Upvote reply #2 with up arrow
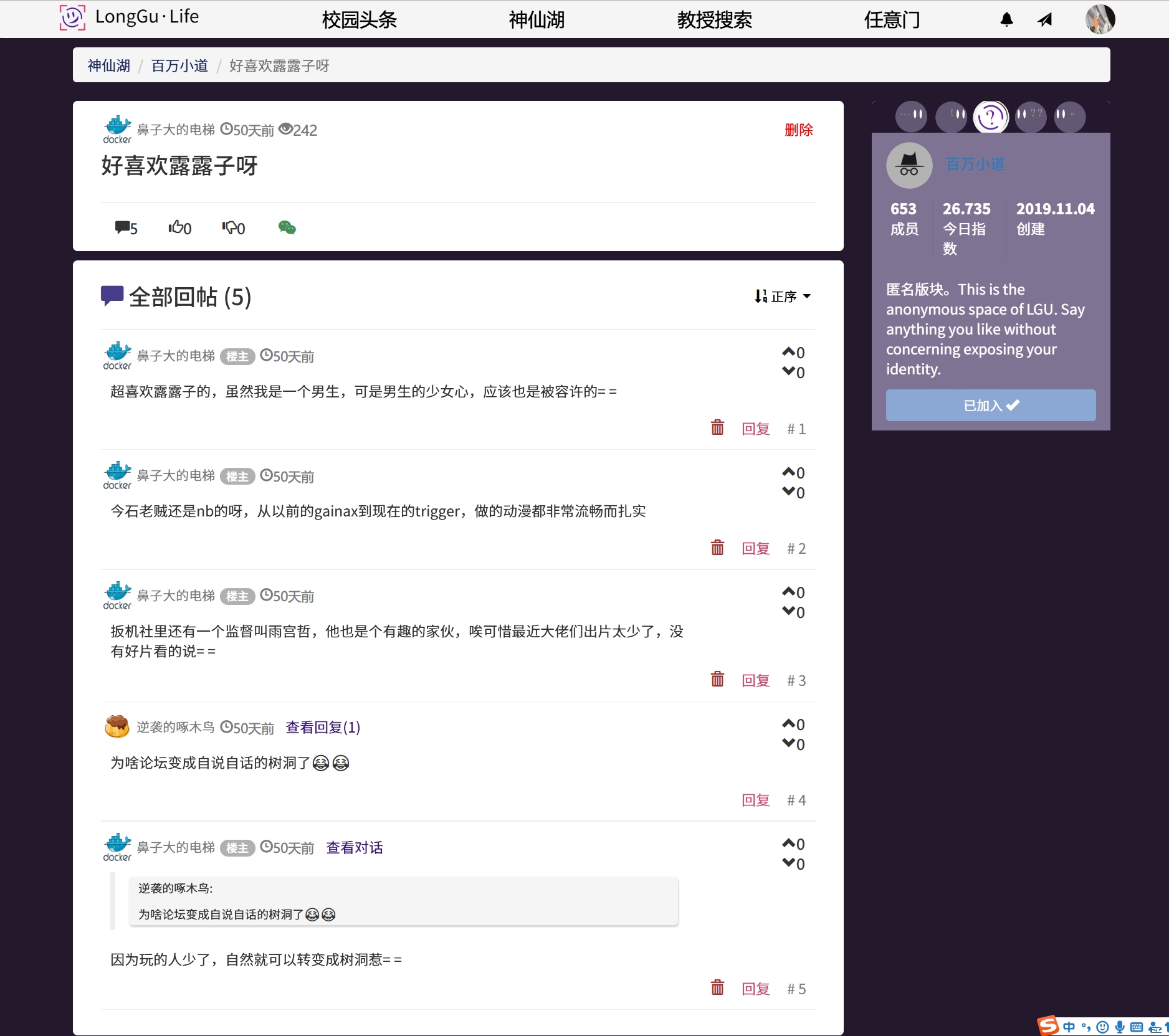Viewport: 1169px width, 1036px height. [x=789, y=472]
